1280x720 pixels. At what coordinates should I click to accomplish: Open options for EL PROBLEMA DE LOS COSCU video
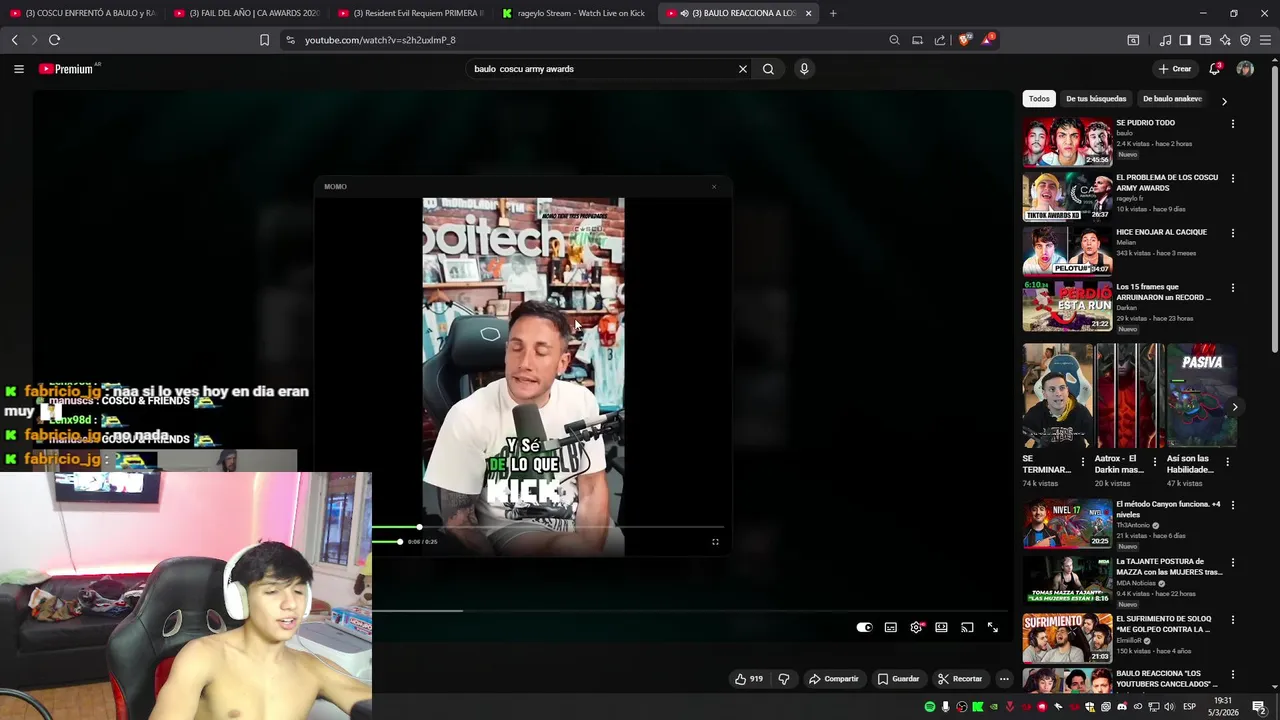point(1232,179)
